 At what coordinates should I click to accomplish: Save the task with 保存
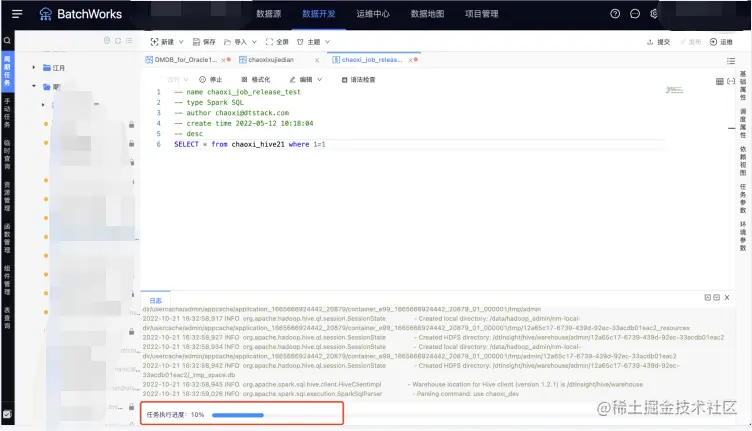pyautogui.click(x=204, y=42)
